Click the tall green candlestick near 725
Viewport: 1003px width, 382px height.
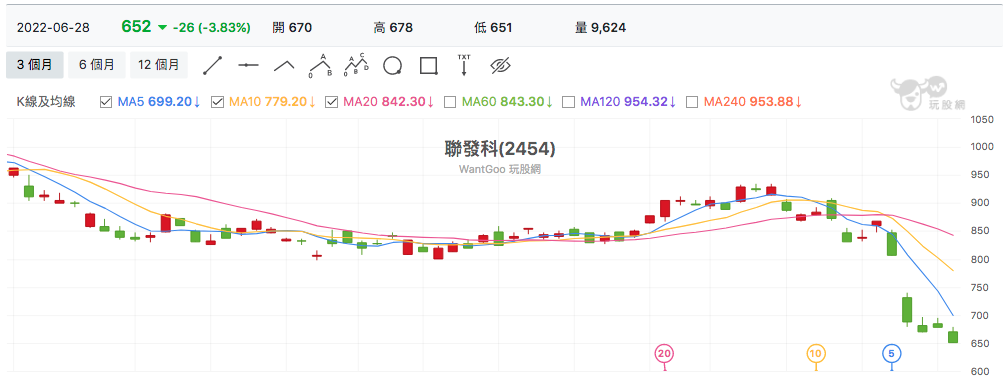click(907, 309)
